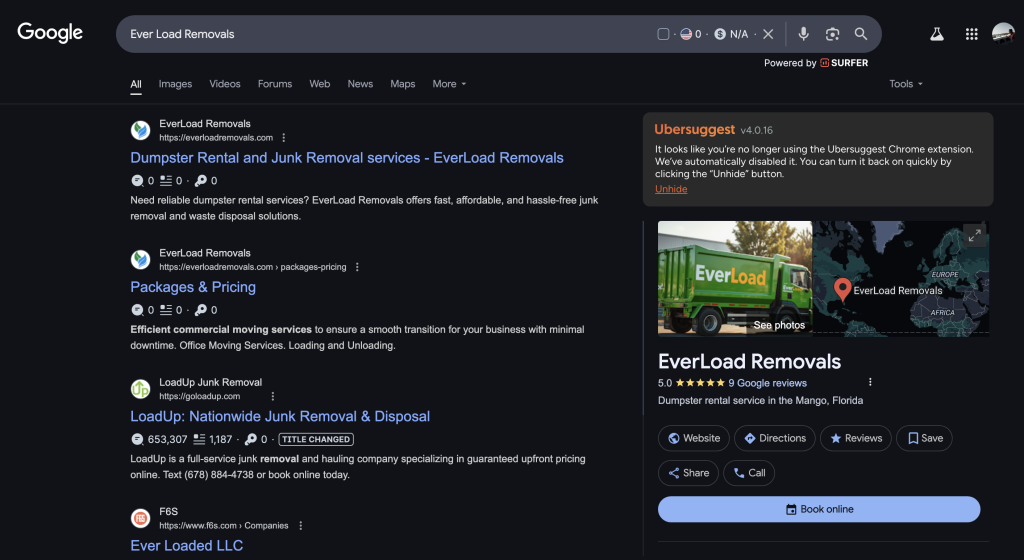Expand the map with the fullscreen icon

[x=974, y=236]
